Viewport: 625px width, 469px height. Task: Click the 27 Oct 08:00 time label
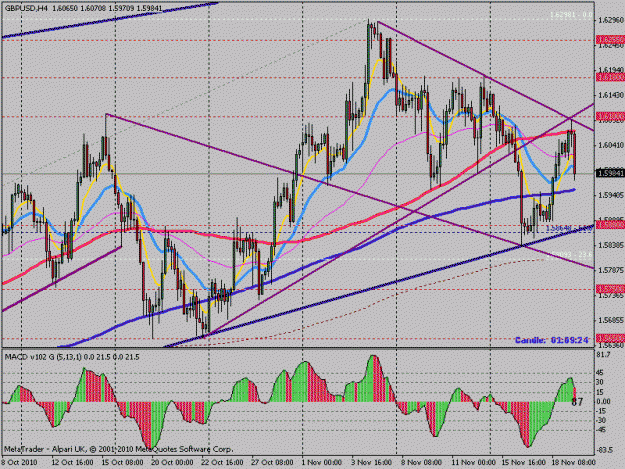[272, 463]
